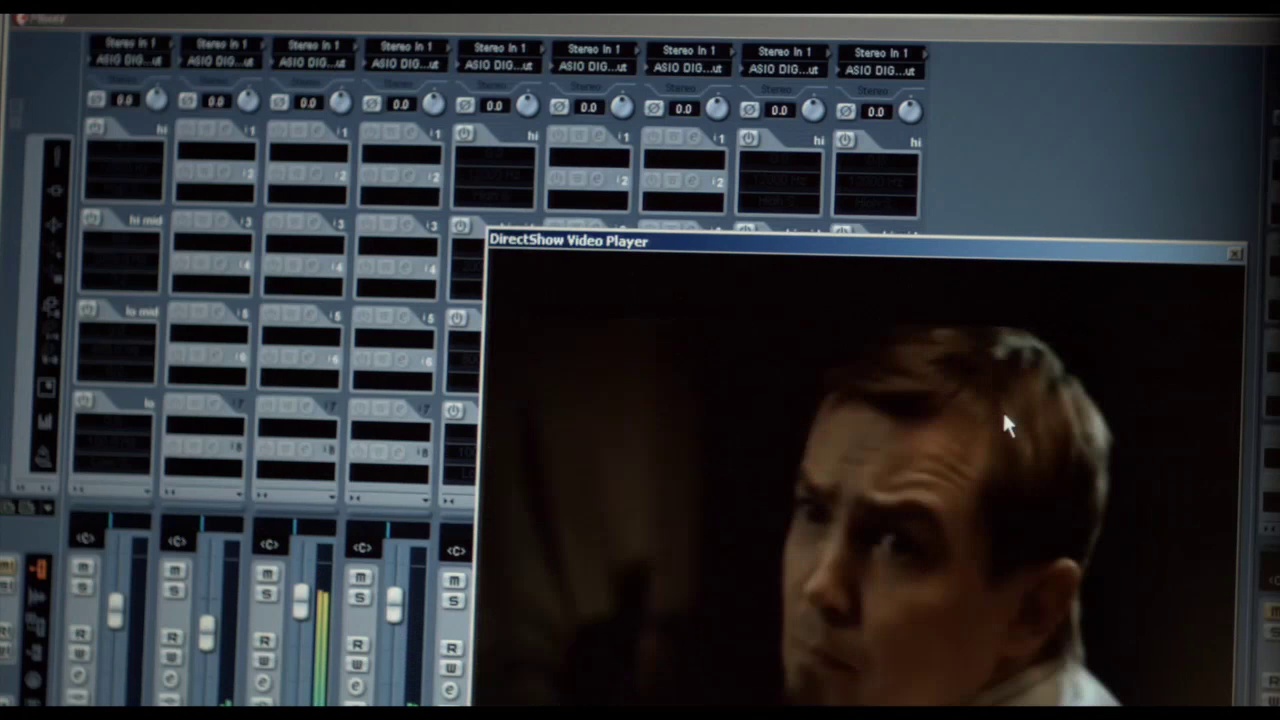Enable Read automation on the third channel
The height and width of the screenshot is (720, 1280).
pyautogui.click(x=264, y=641)
